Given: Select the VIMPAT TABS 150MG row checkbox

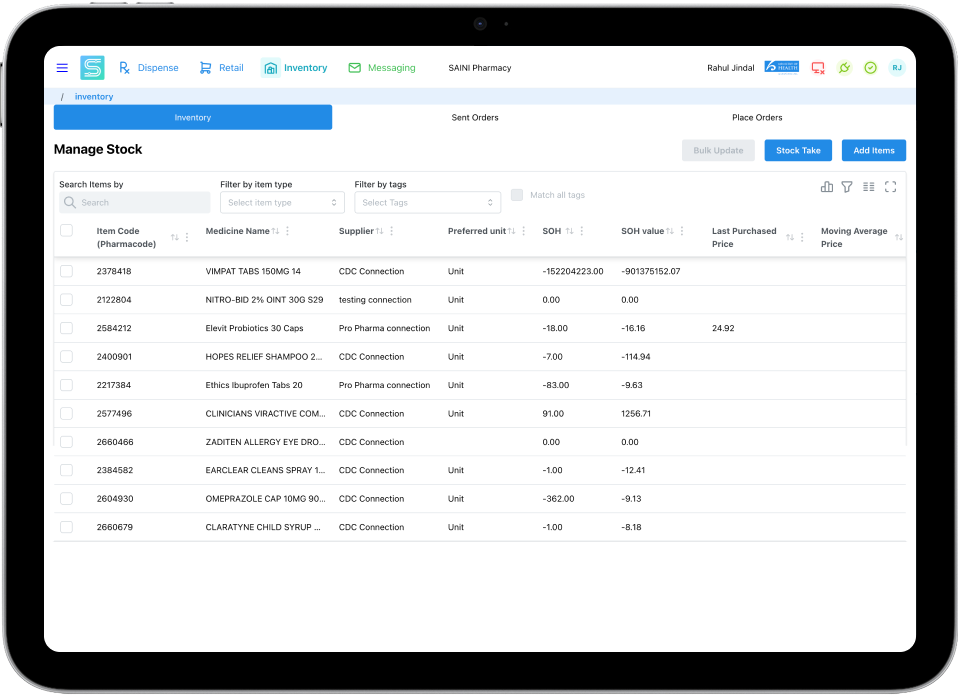Looking at the screenshot, I should (66, 271).
